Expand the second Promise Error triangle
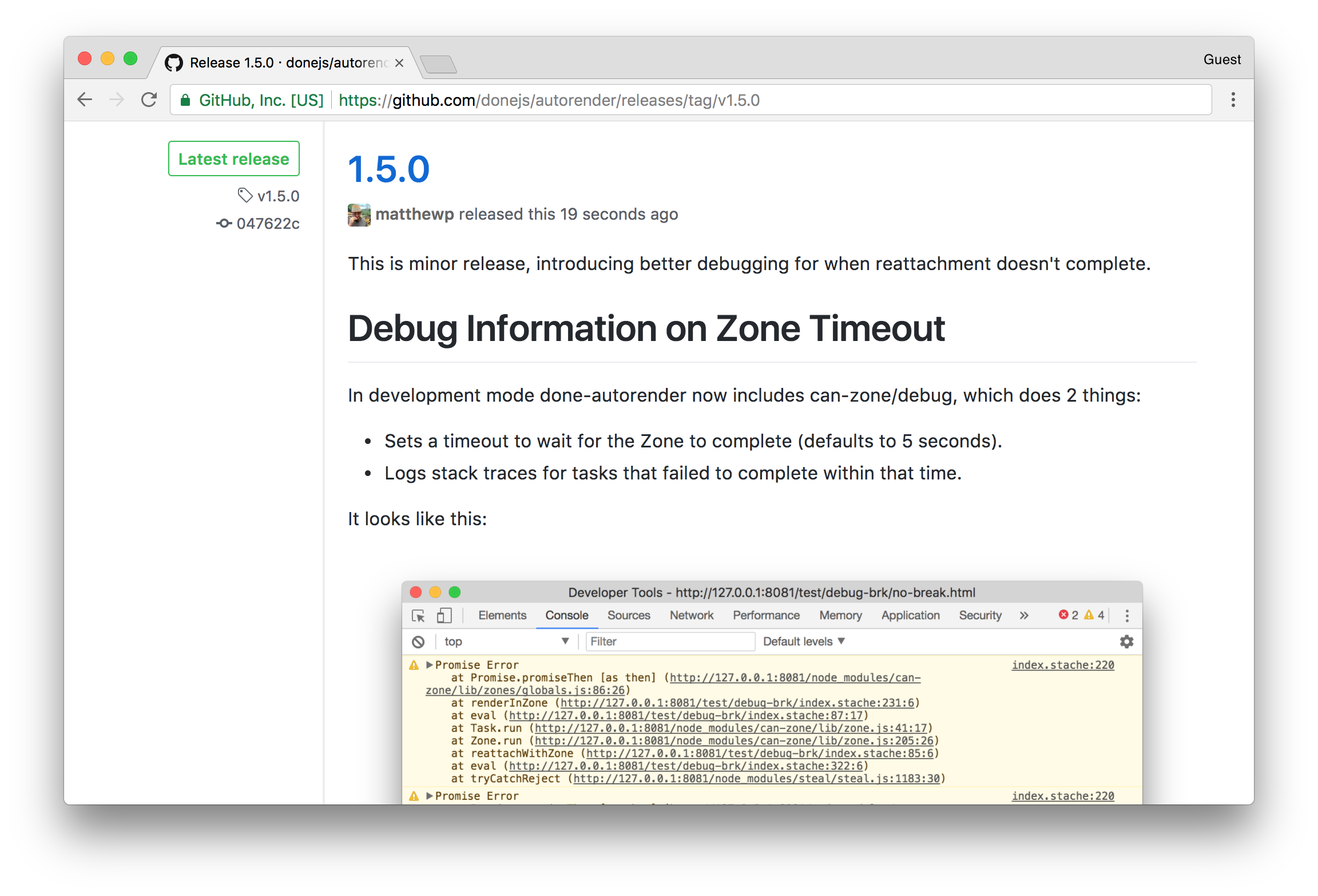Image resolution: width=1318 pixels, height=896 pixels. coord(430,796)
